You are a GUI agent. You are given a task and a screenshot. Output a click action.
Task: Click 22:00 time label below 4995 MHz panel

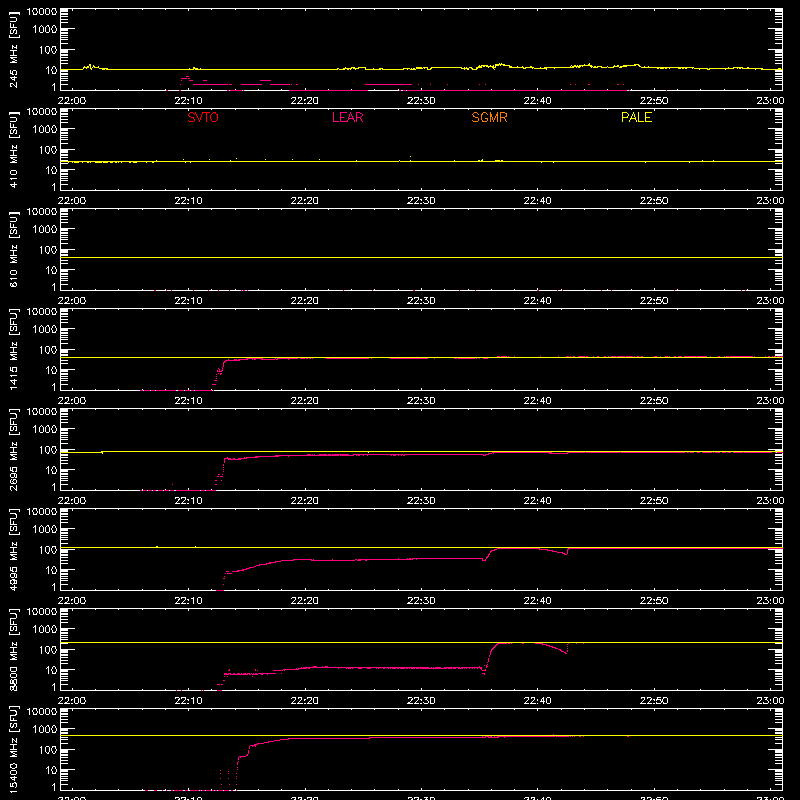pos(72,601)
